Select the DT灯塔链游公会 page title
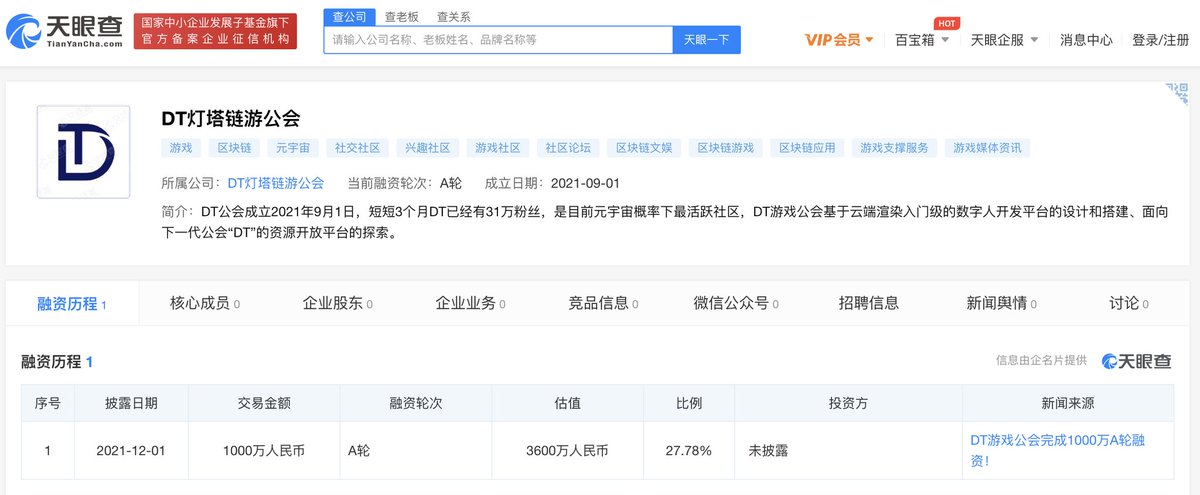 tap(231, 118)
